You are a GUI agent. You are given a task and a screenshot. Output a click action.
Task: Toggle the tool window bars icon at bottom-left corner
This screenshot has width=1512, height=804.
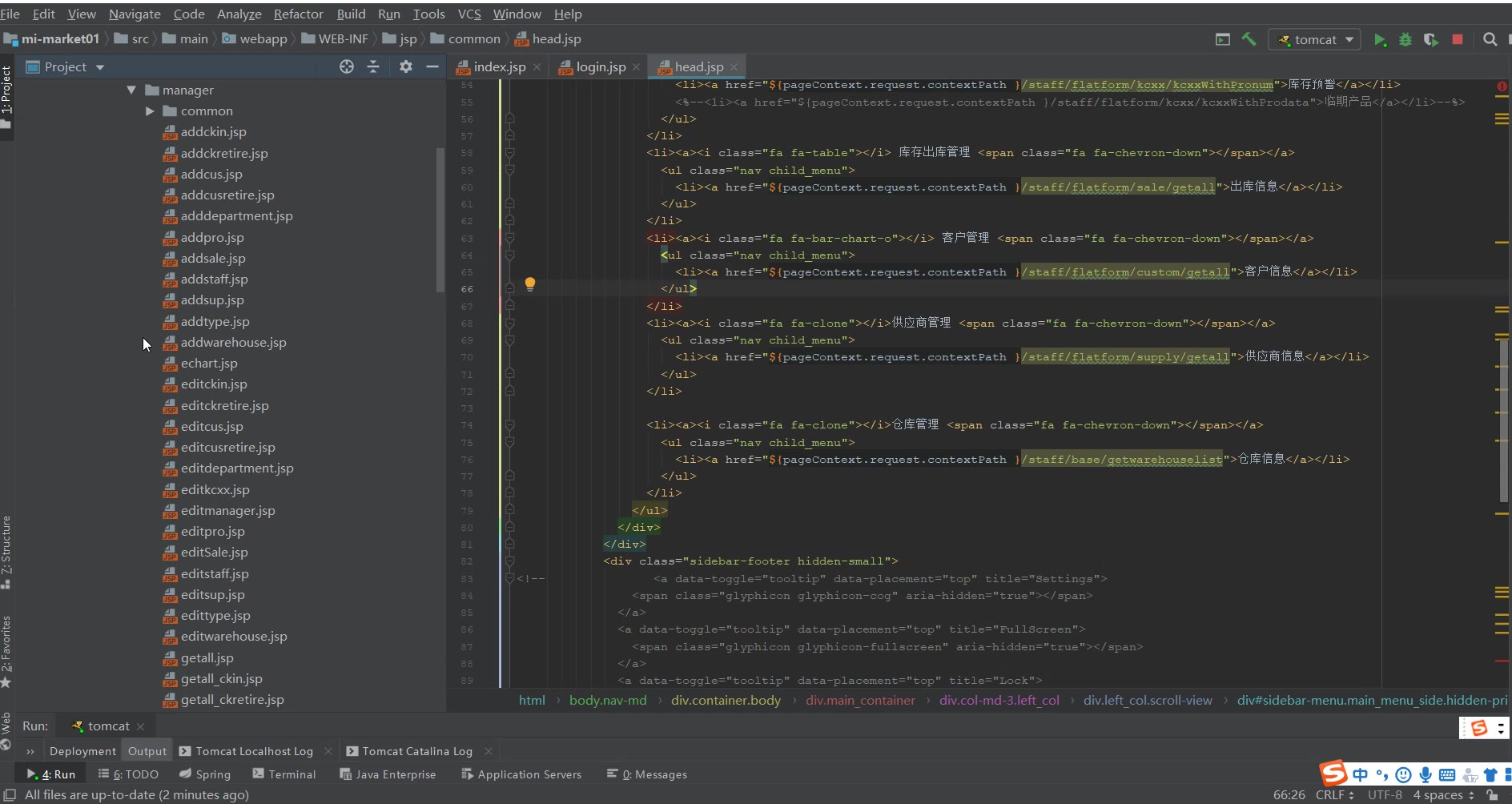point(10,794)
